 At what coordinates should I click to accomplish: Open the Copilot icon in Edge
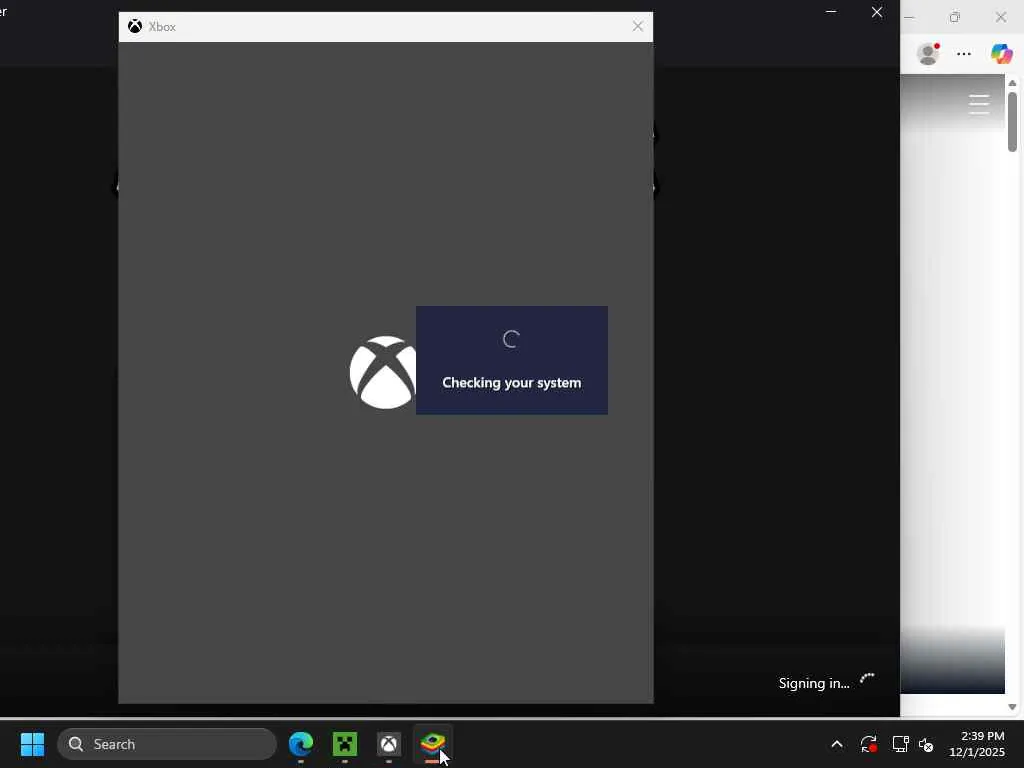[1001, 54]
